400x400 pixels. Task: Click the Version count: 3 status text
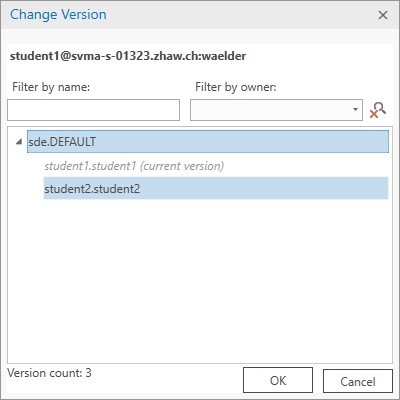49,373
